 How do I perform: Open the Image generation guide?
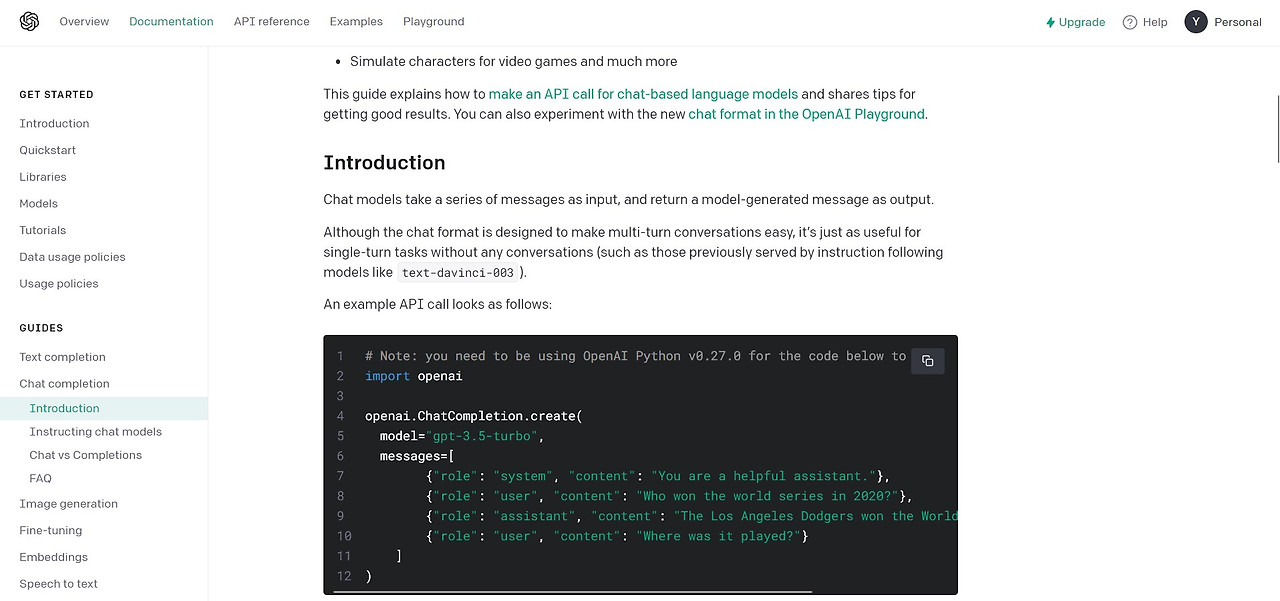[x=68, y=504]
